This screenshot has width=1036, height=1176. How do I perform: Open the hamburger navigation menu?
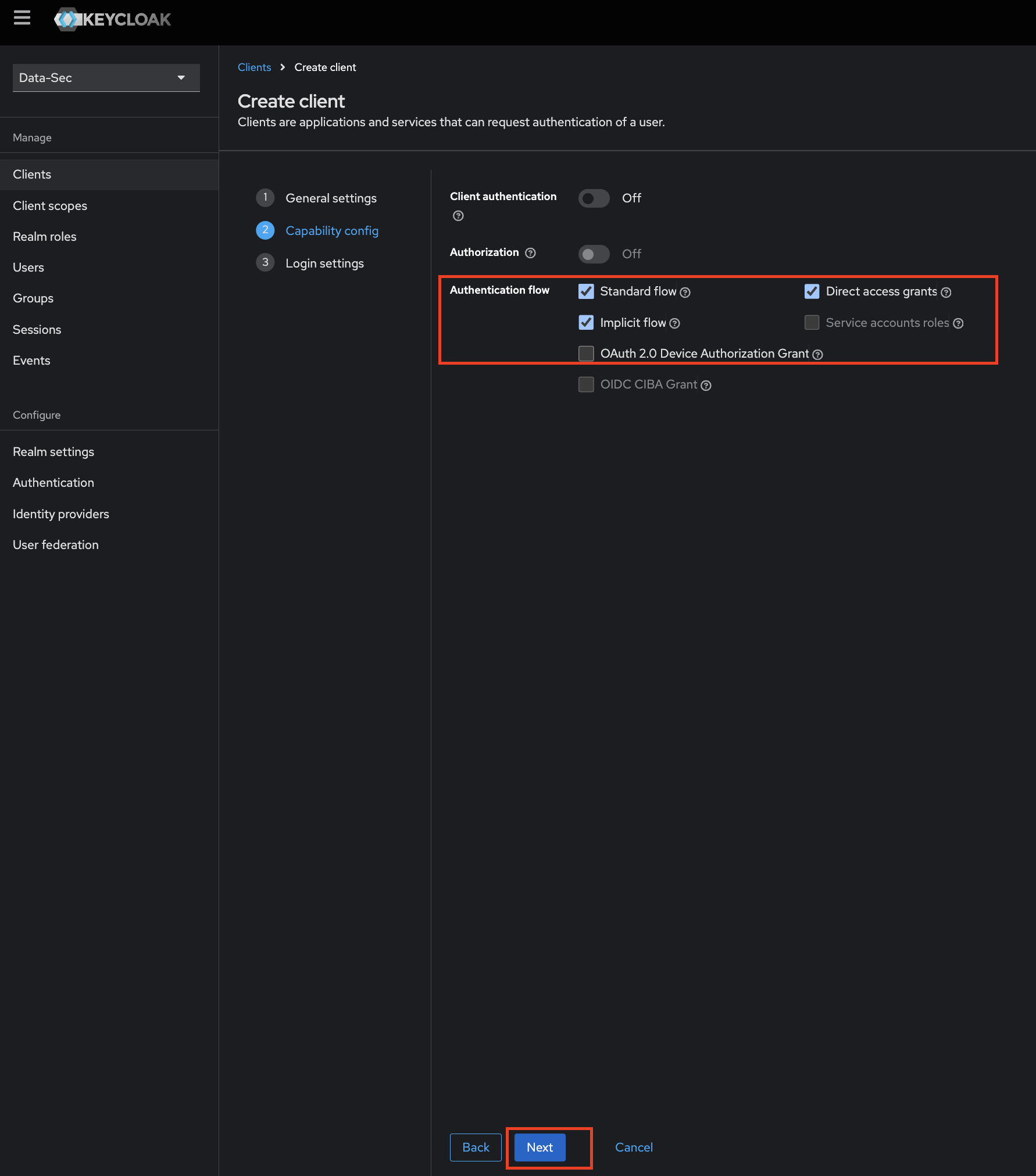click(x=22, y=18)
